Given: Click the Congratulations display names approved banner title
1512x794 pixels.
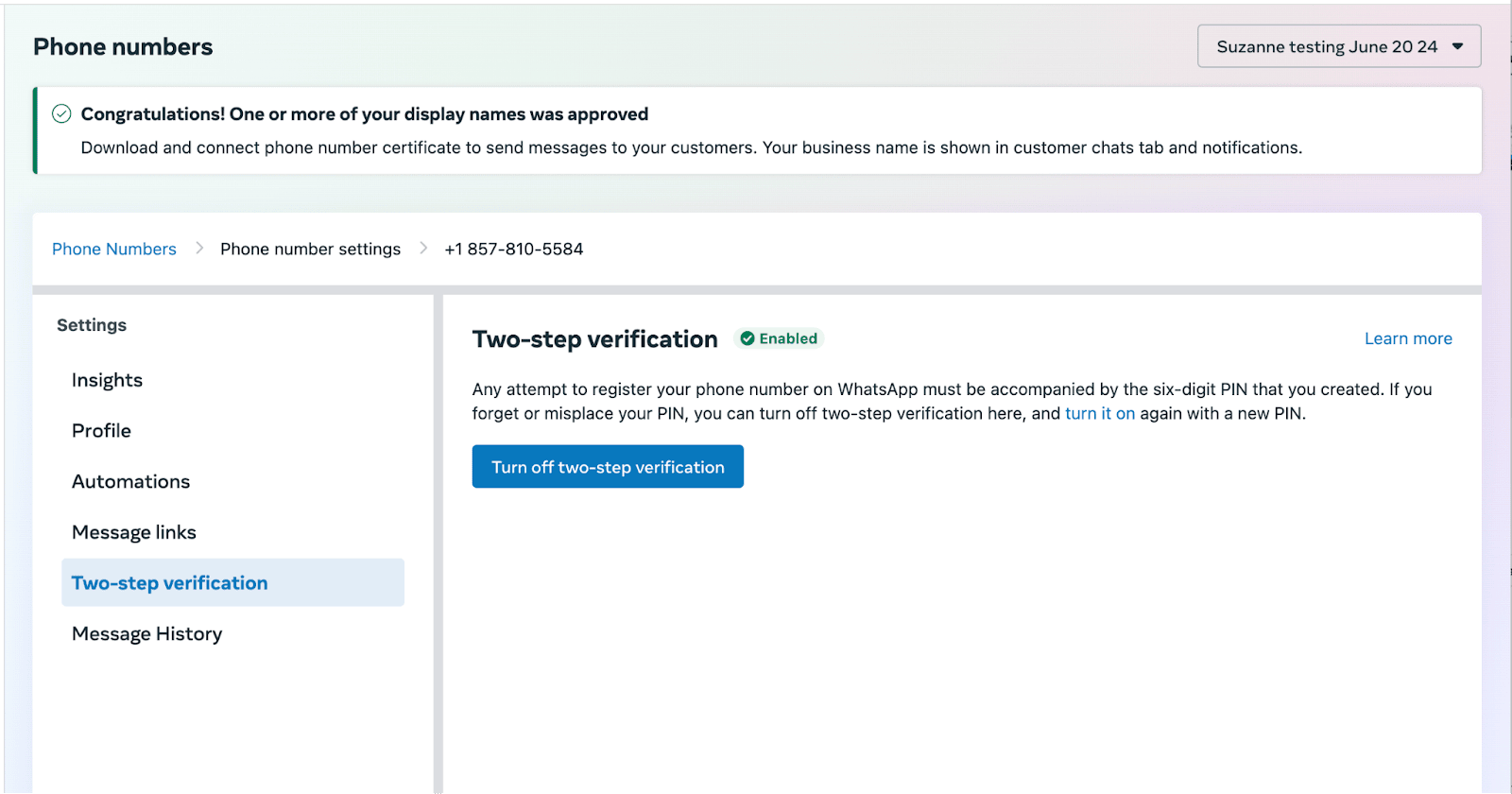Looking at the screenshot, I should coord(364,114).
